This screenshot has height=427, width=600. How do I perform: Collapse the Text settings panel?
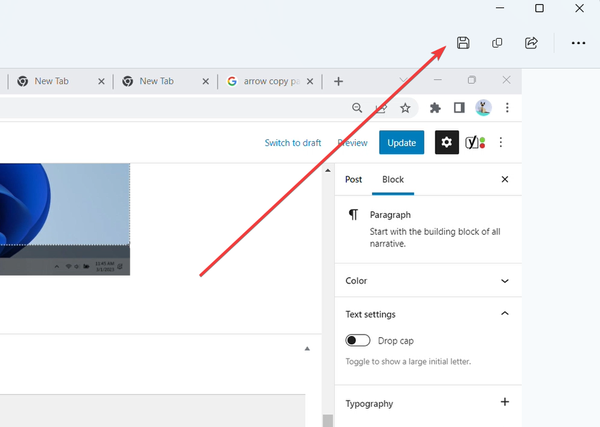(428, 314)
